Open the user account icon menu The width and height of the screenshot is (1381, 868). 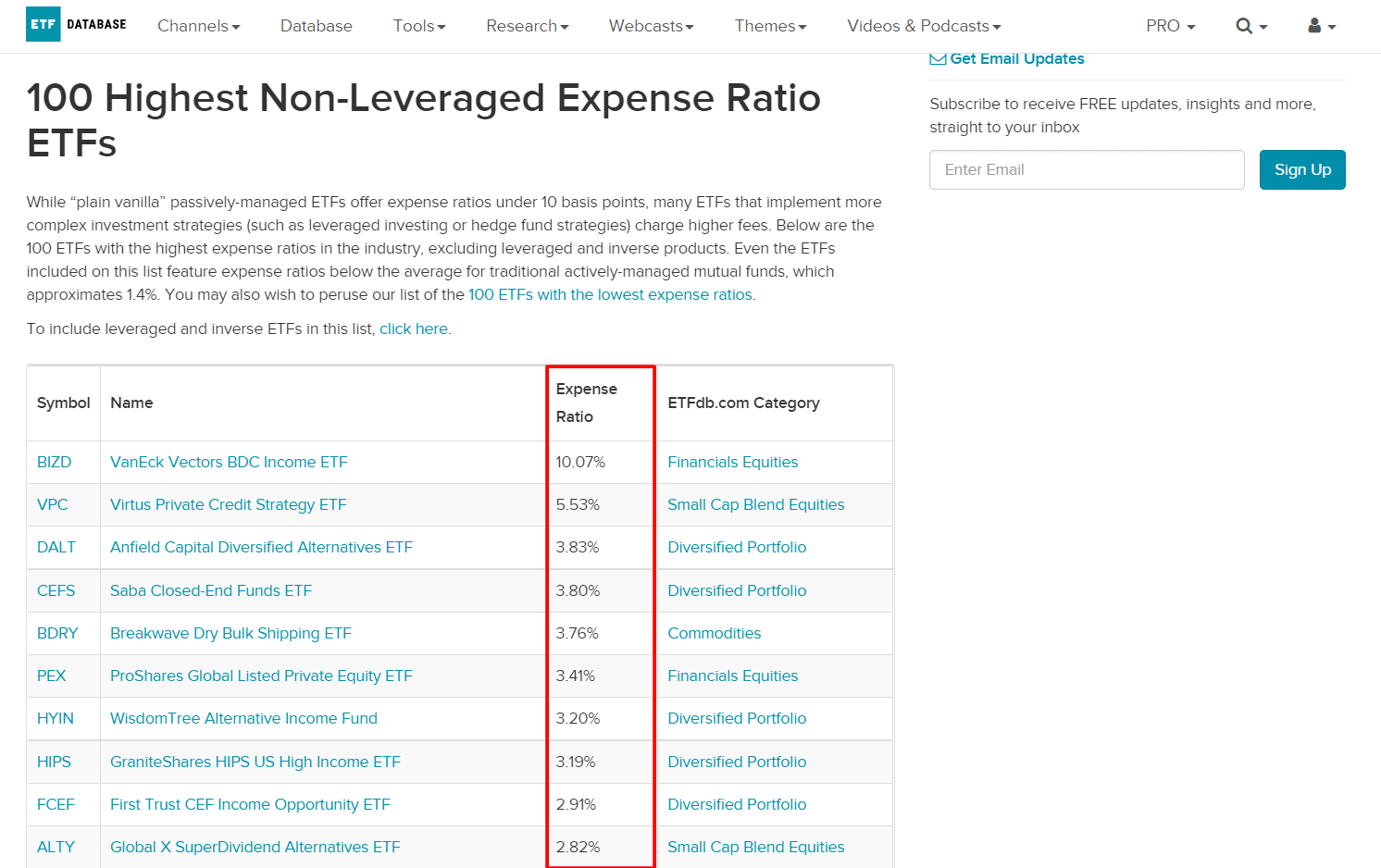point(1322,26)
